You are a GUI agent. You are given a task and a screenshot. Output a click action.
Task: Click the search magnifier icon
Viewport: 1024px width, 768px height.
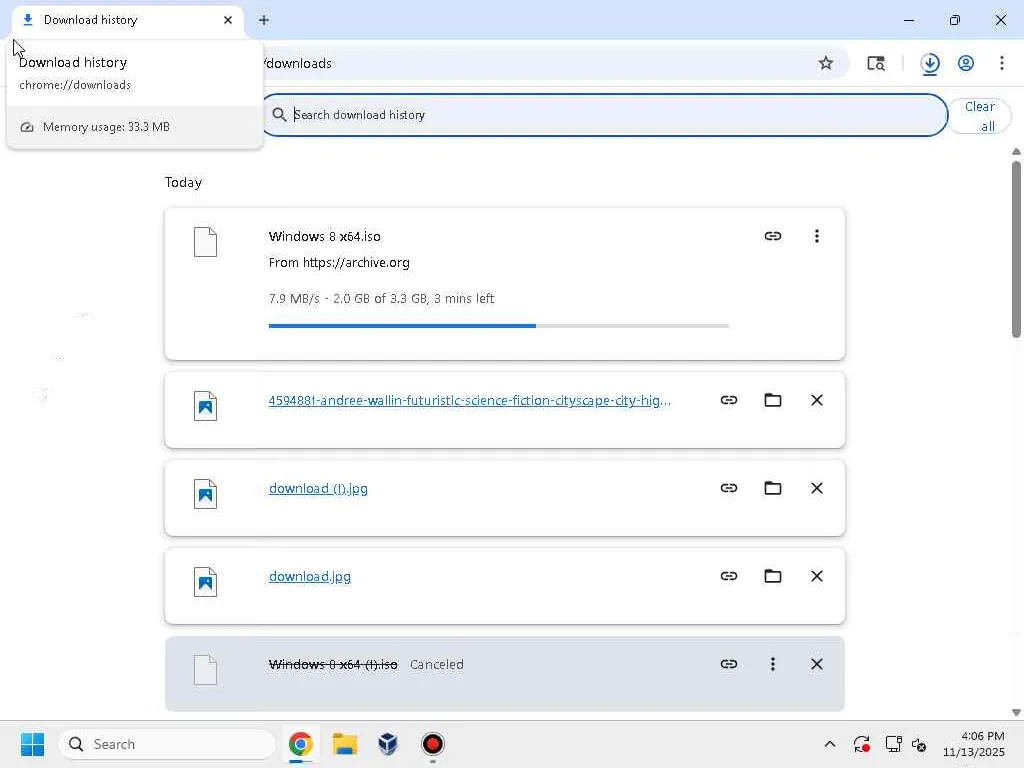(x=279, y=115)
